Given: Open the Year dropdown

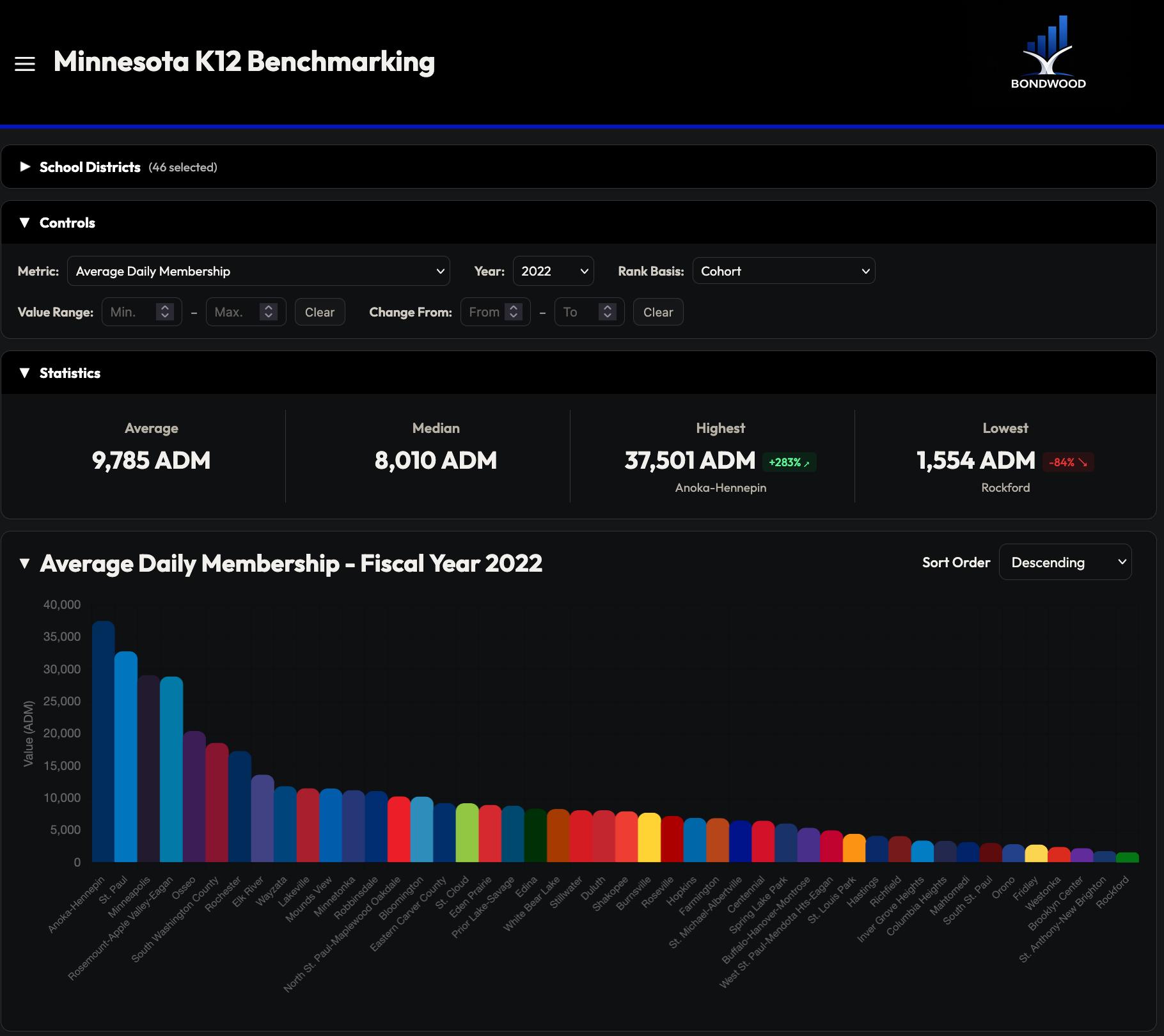Looking at the screenshot, I should pos(553,271).
